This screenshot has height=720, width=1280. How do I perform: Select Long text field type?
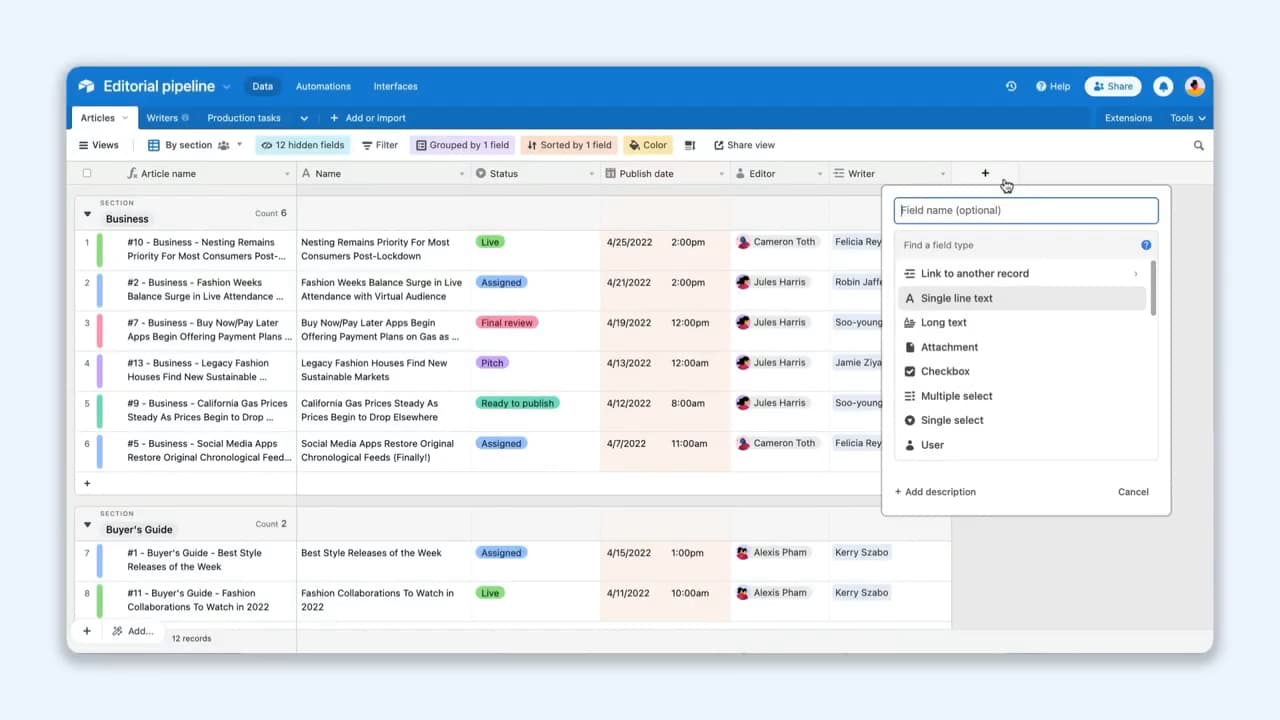point(1020,322)
